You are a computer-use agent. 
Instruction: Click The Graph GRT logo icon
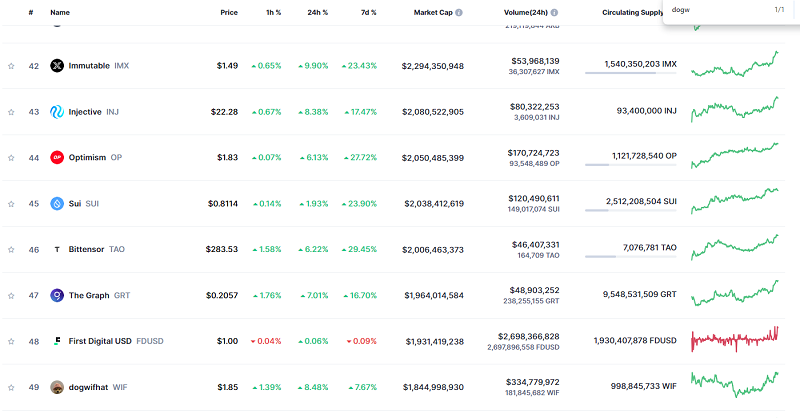pos(57,295)
